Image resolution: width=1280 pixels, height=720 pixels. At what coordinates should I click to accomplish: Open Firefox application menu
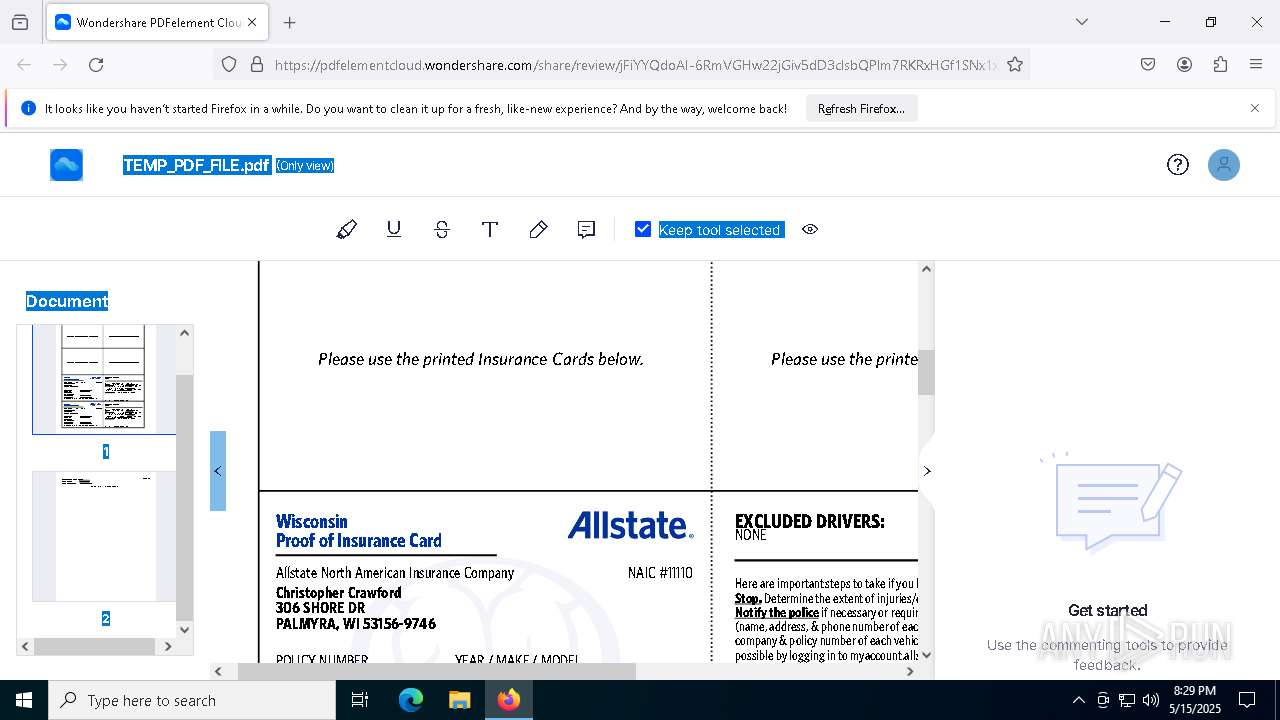(x=1256, y=65)
